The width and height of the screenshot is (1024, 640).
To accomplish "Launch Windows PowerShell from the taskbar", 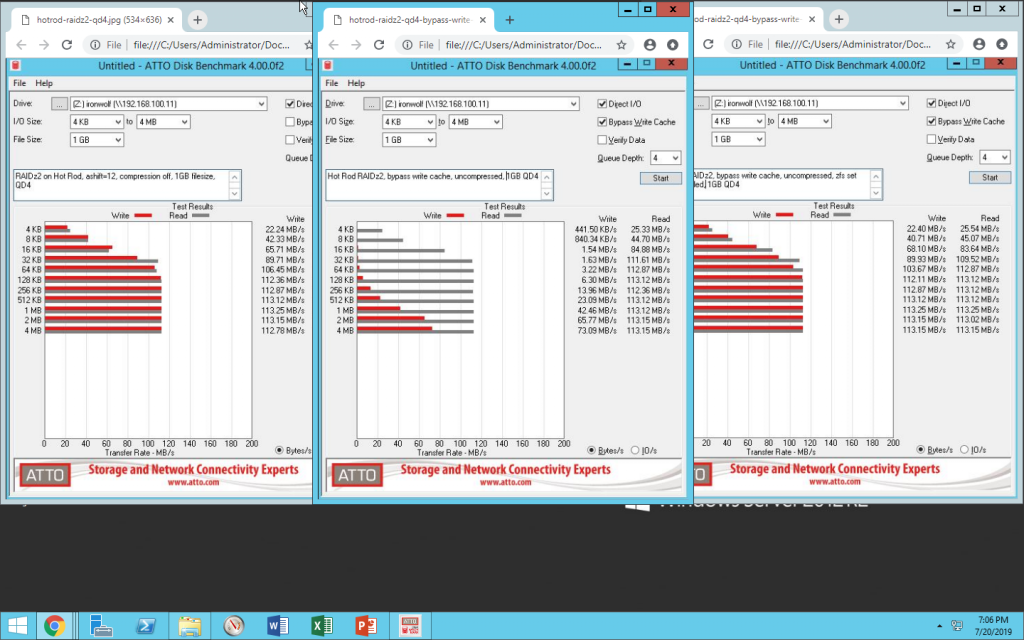I will coord(145,626).
